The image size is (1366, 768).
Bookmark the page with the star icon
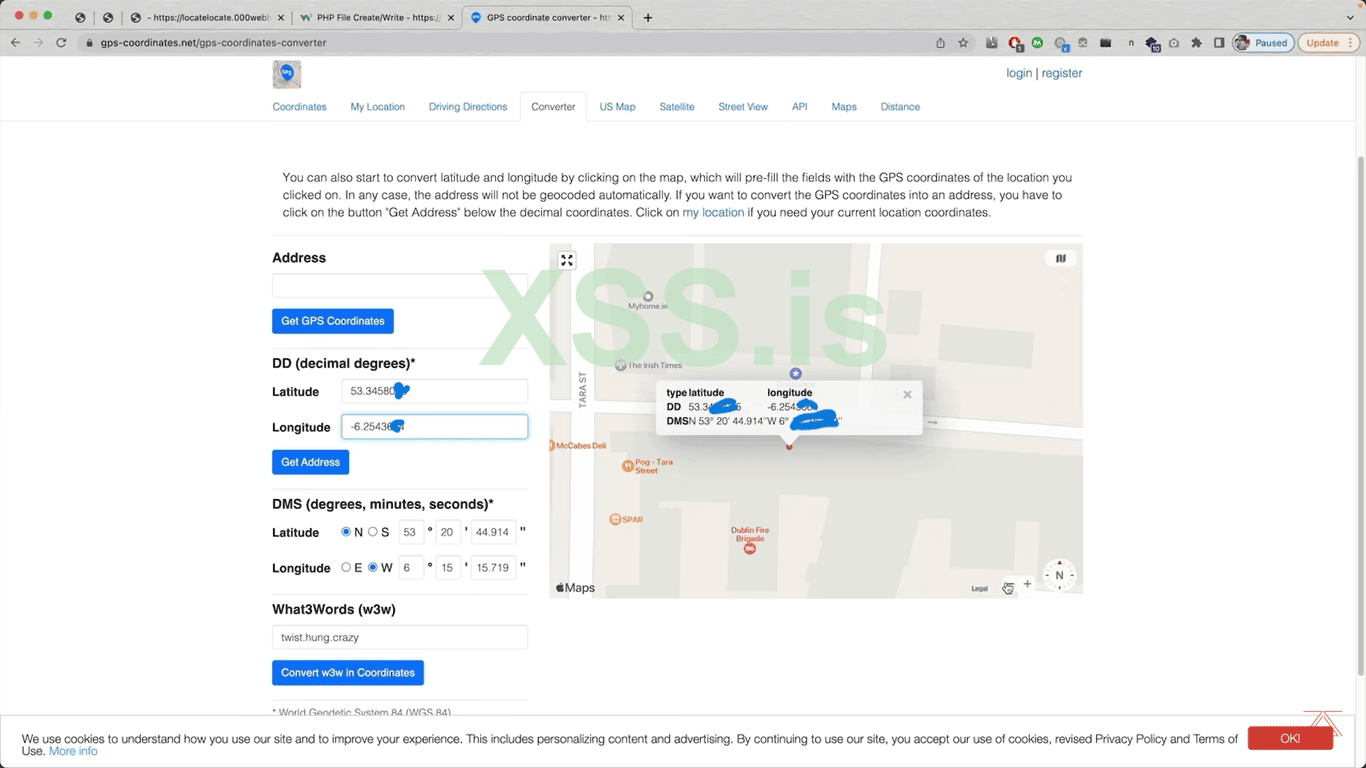tap(963, 43)
